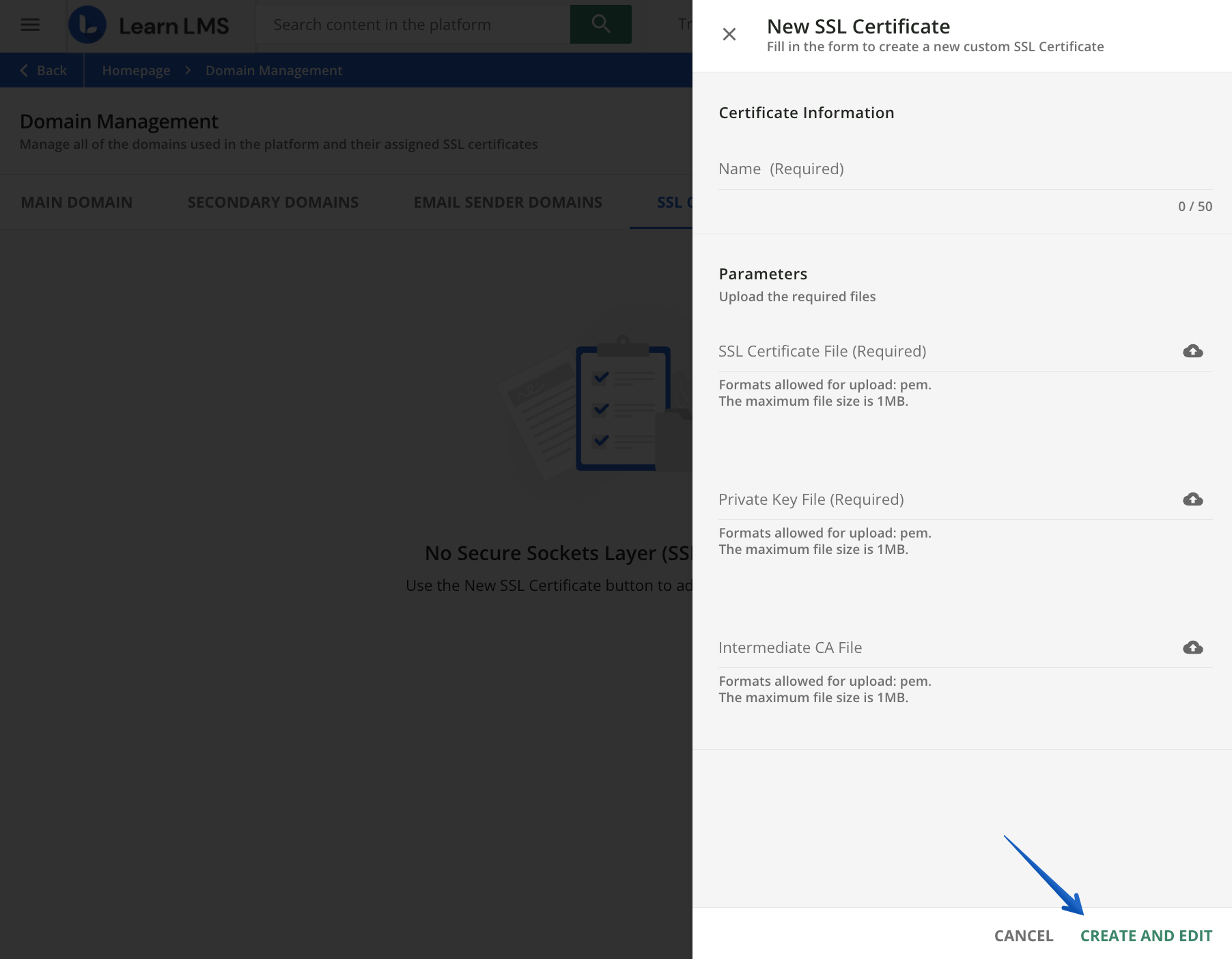Cancel the new SSL certificate creation
The width and height of the screenshot is (1232, 959).
click(1023, 935)
